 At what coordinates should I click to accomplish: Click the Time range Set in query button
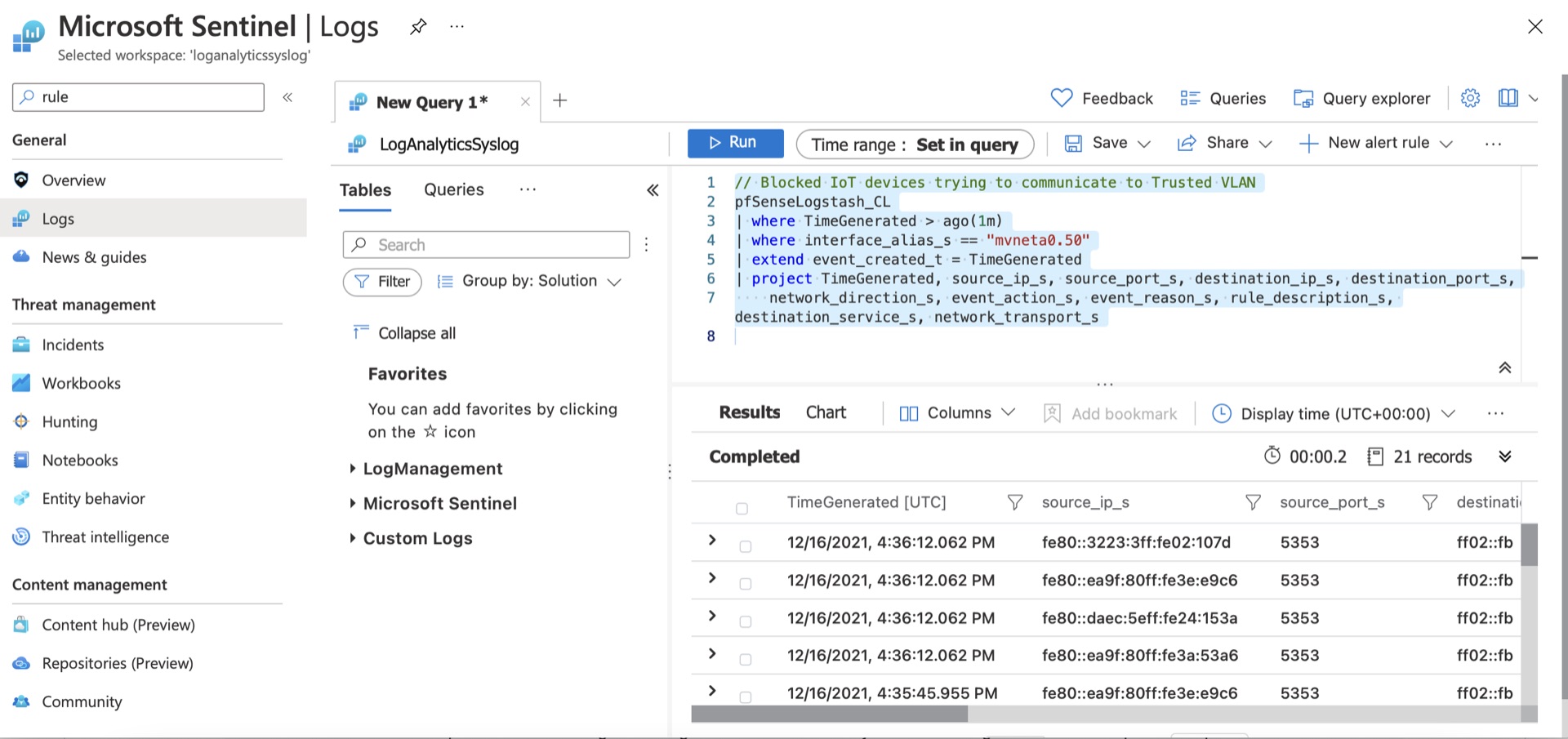tap(915, 145)
